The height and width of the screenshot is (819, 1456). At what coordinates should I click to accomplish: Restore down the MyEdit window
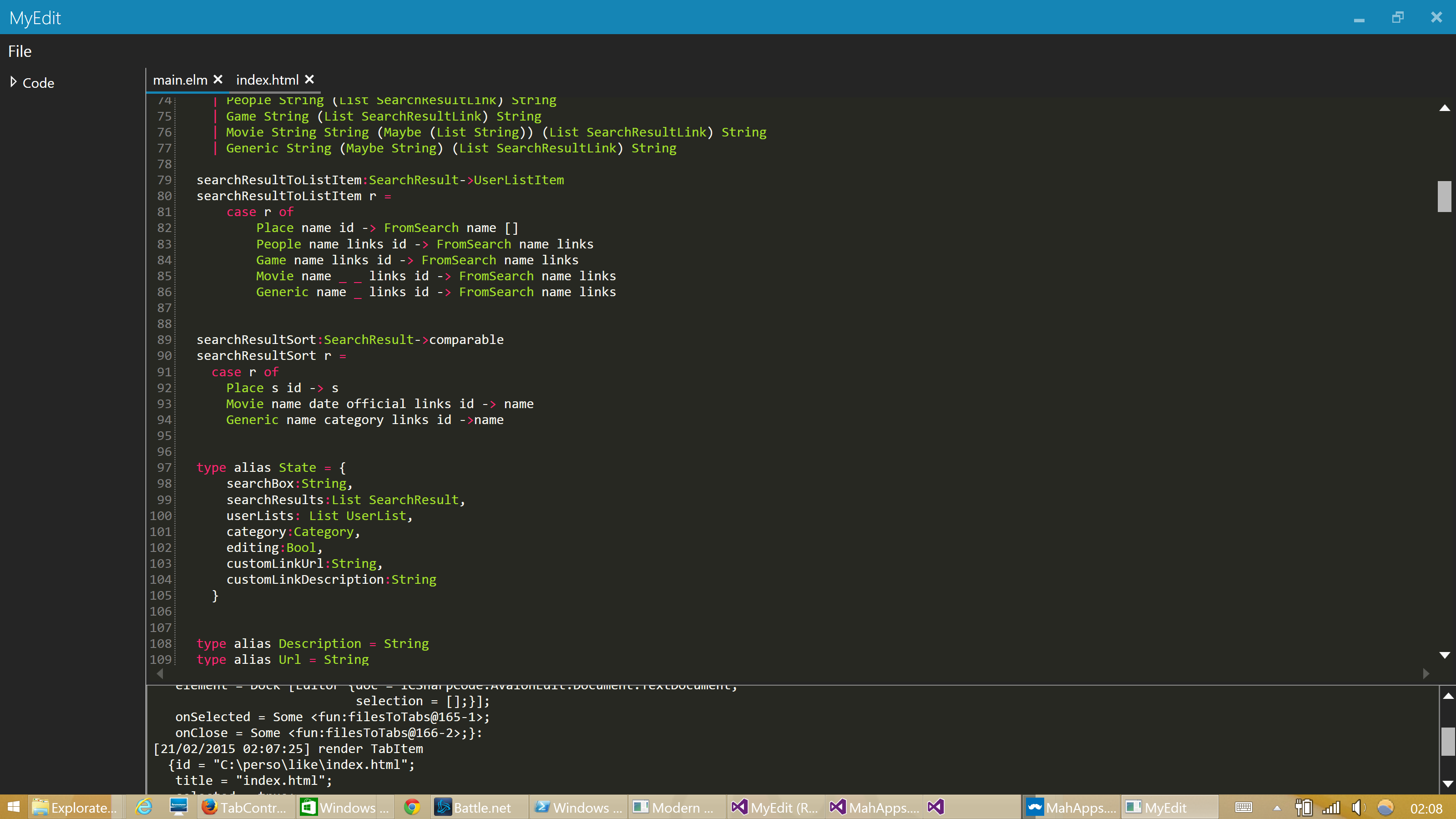click(x=1398, y=18)
